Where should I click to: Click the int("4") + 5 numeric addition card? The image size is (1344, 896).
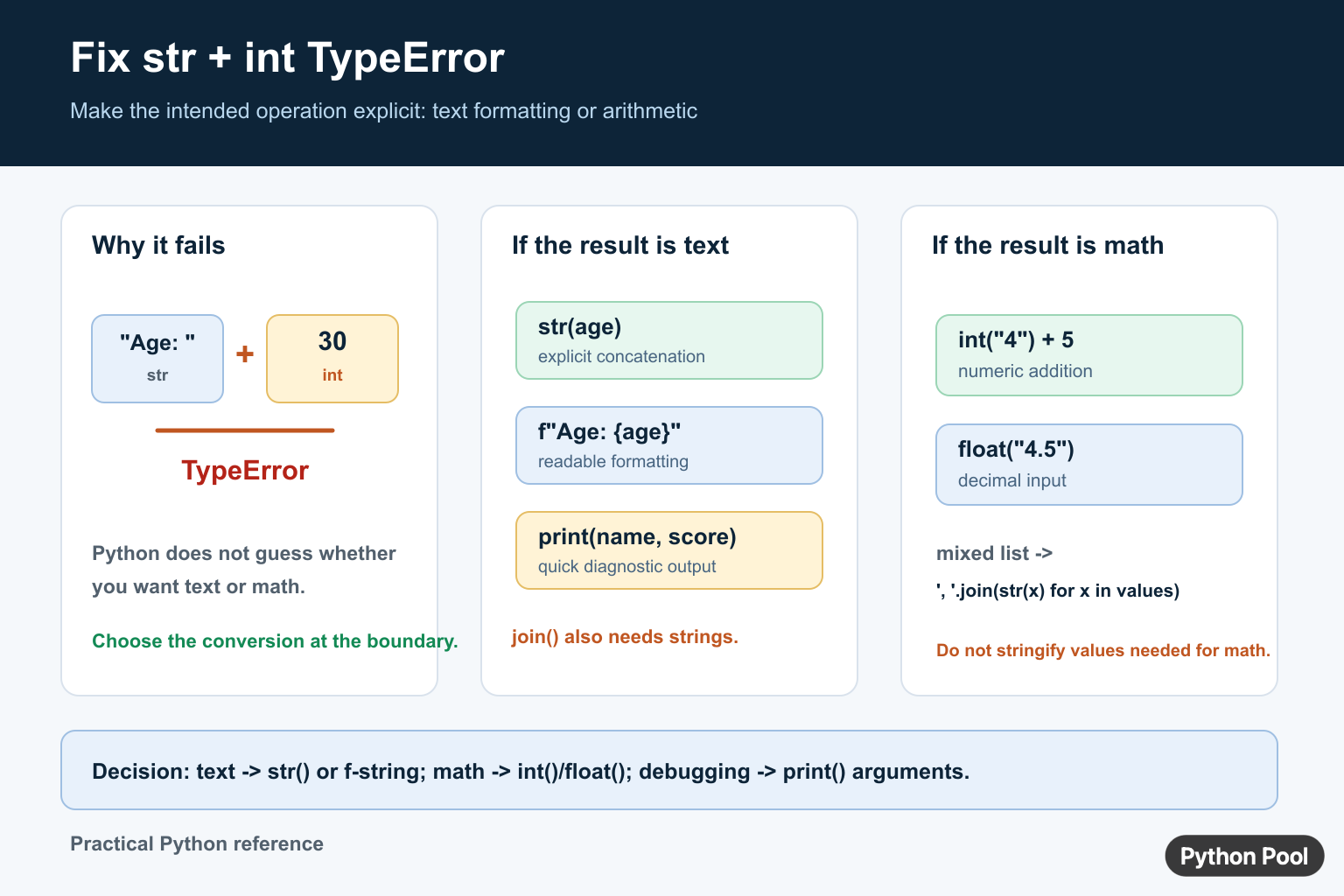tap(1089, 355)
